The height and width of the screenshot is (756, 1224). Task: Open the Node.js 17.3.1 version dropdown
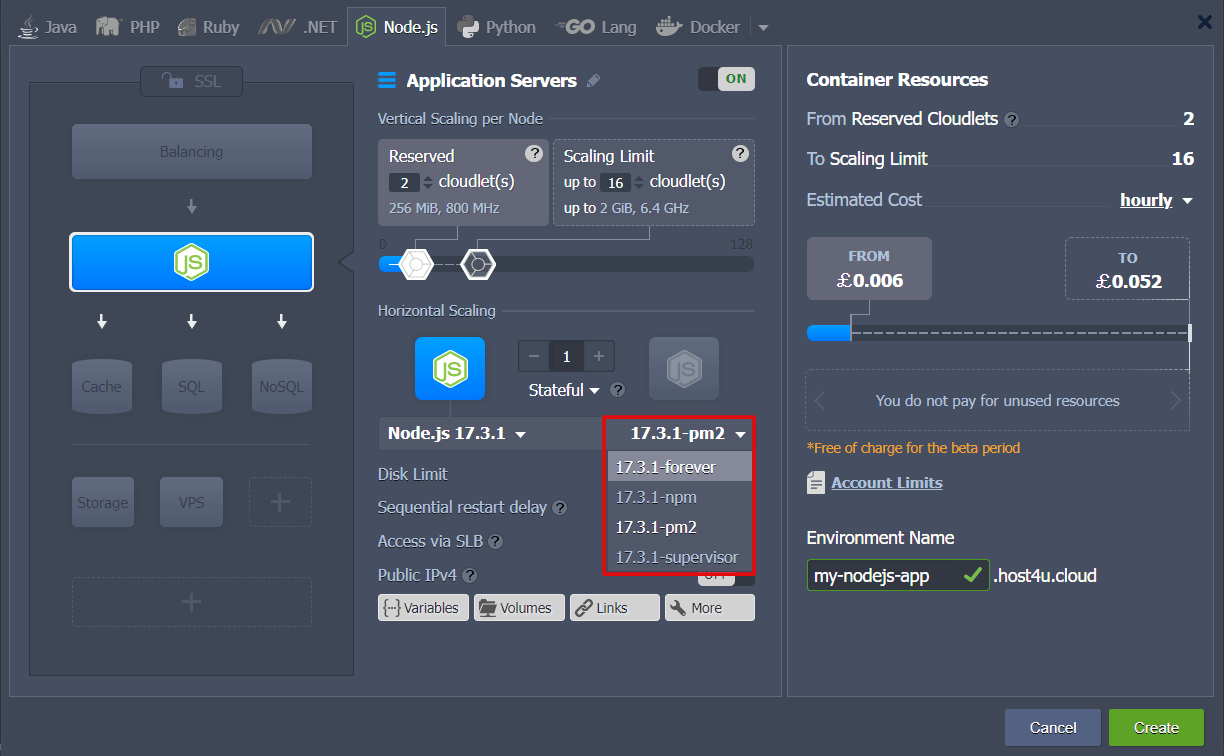tap(453, 433)
